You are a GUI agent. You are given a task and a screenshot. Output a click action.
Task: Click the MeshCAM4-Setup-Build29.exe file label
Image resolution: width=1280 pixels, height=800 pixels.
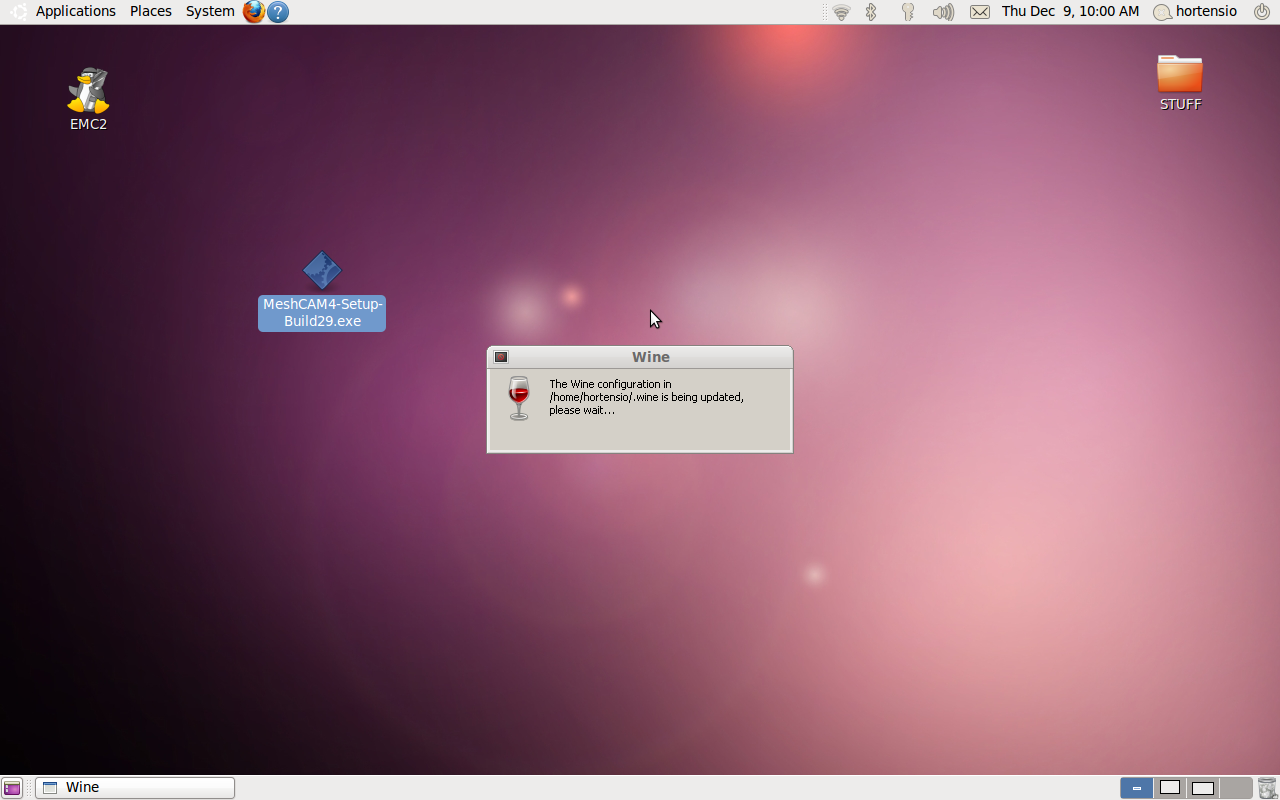[x=322, y=313]
